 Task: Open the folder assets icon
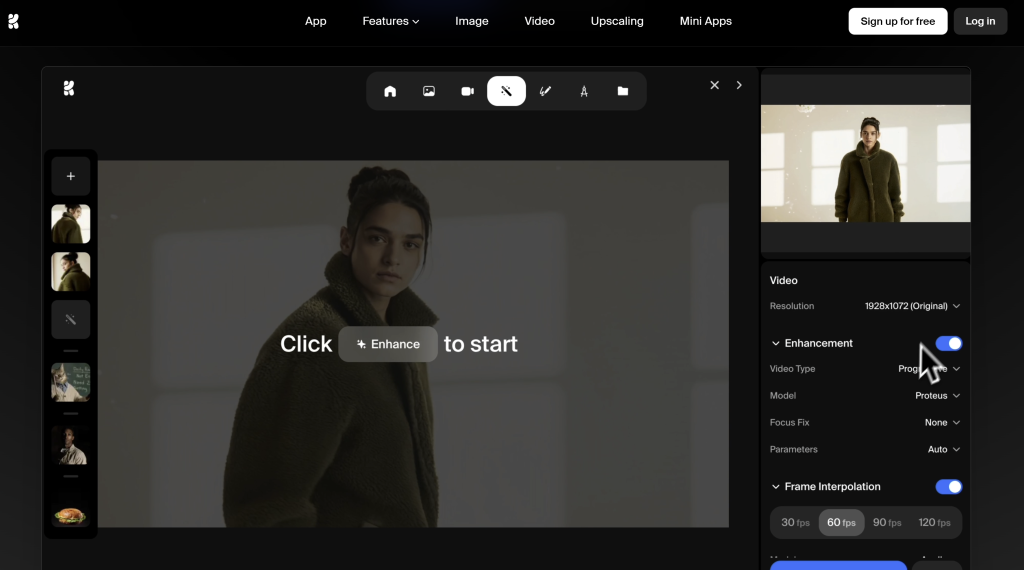click(623, 91)
